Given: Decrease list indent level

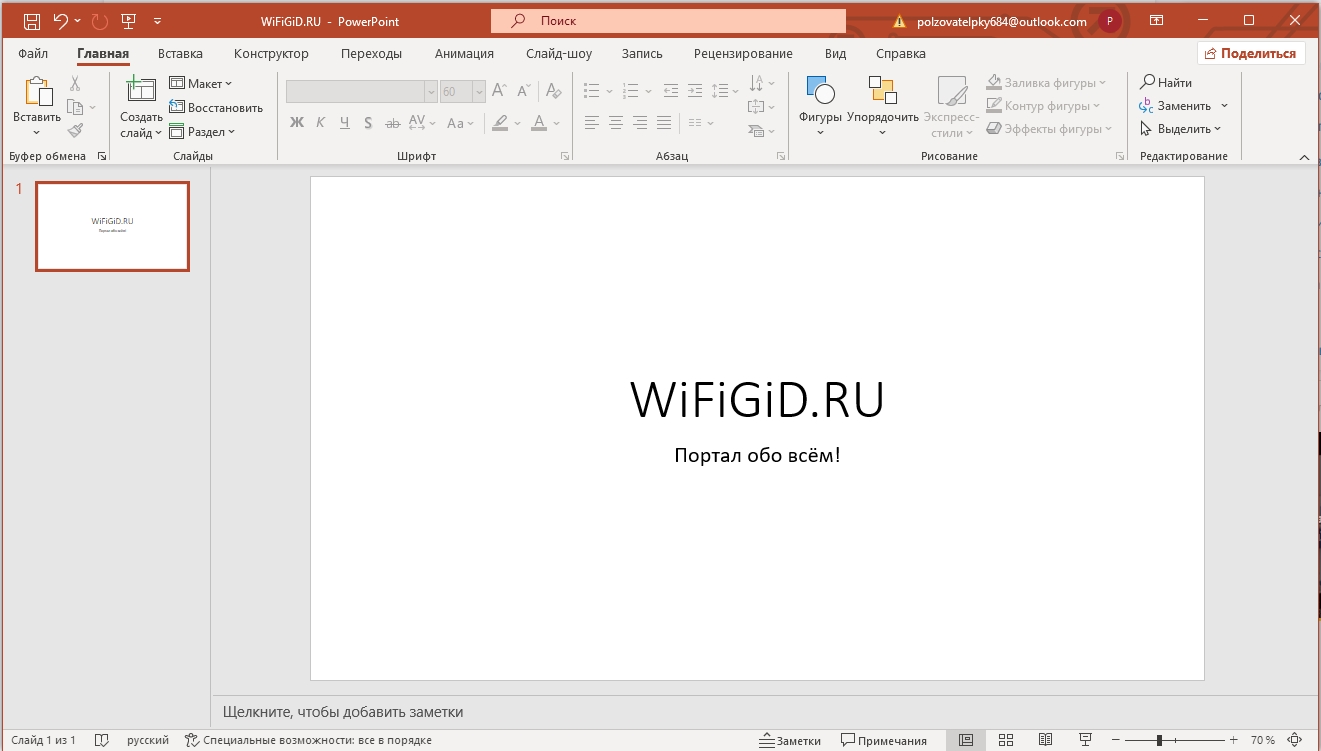Looking at the screenshot, I should tap(670, 91).
